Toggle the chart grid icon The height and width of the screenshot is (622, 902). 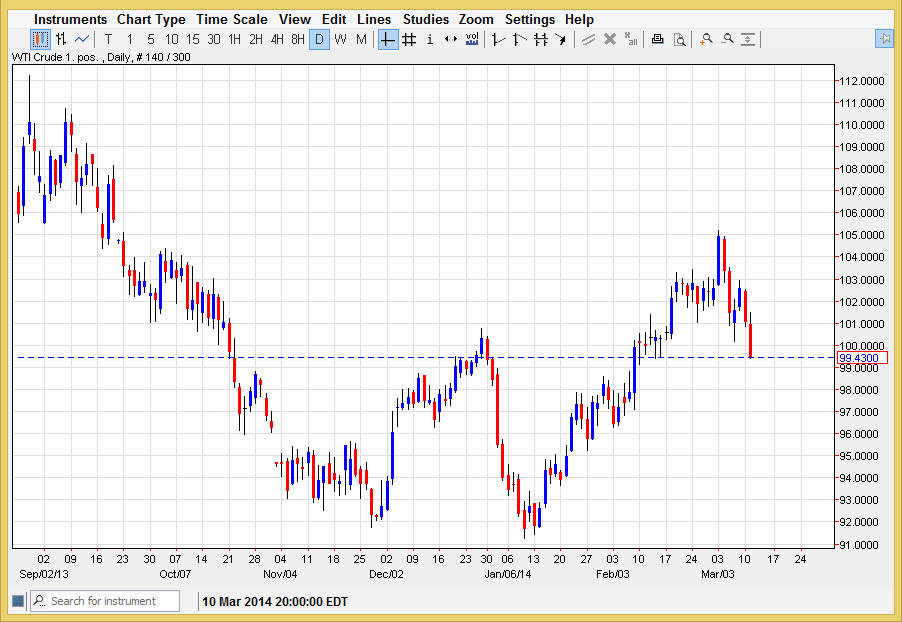point(408,39)
